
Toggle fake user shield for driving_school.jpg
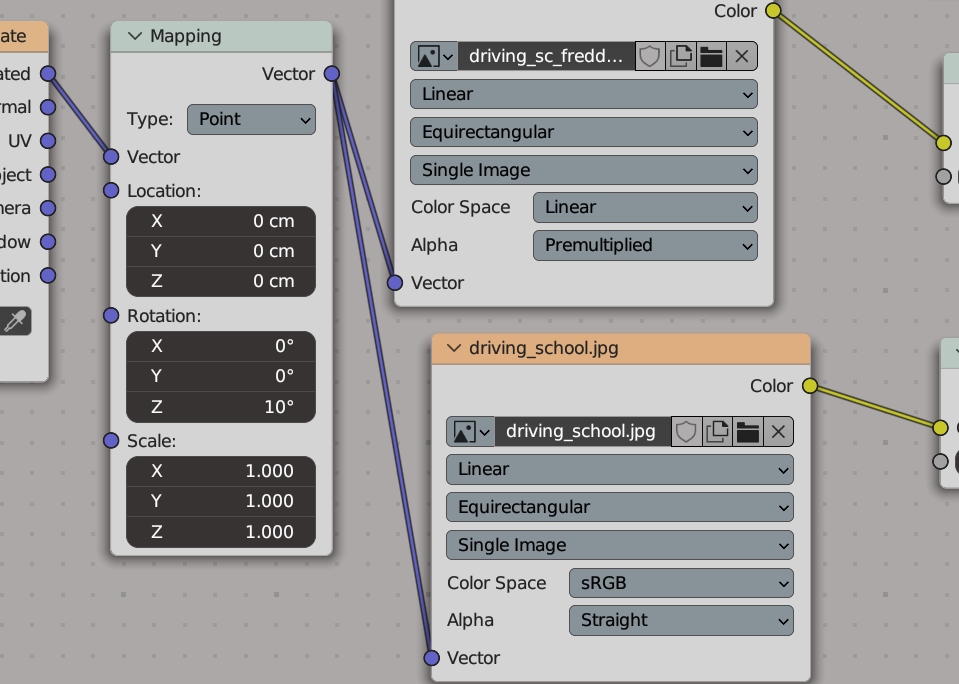pos(686,432)
